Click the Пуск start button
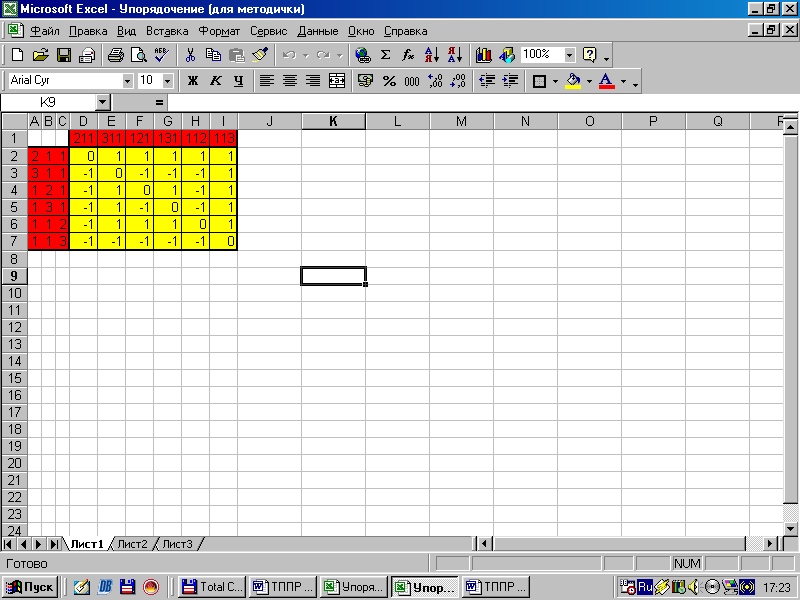 tap(30, 587)
